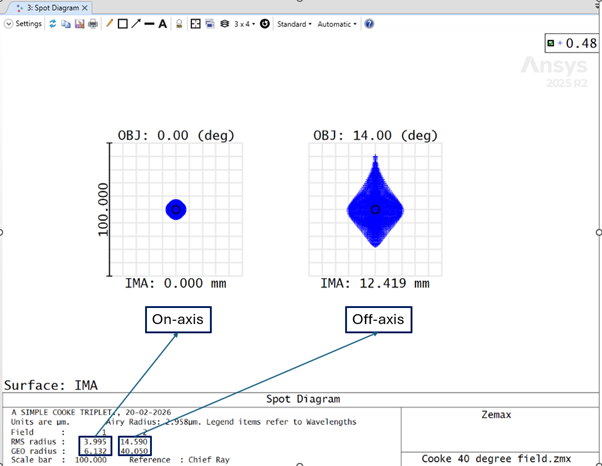Toggle the window lock icon
The image size is (602, 466).
[179, 23]
